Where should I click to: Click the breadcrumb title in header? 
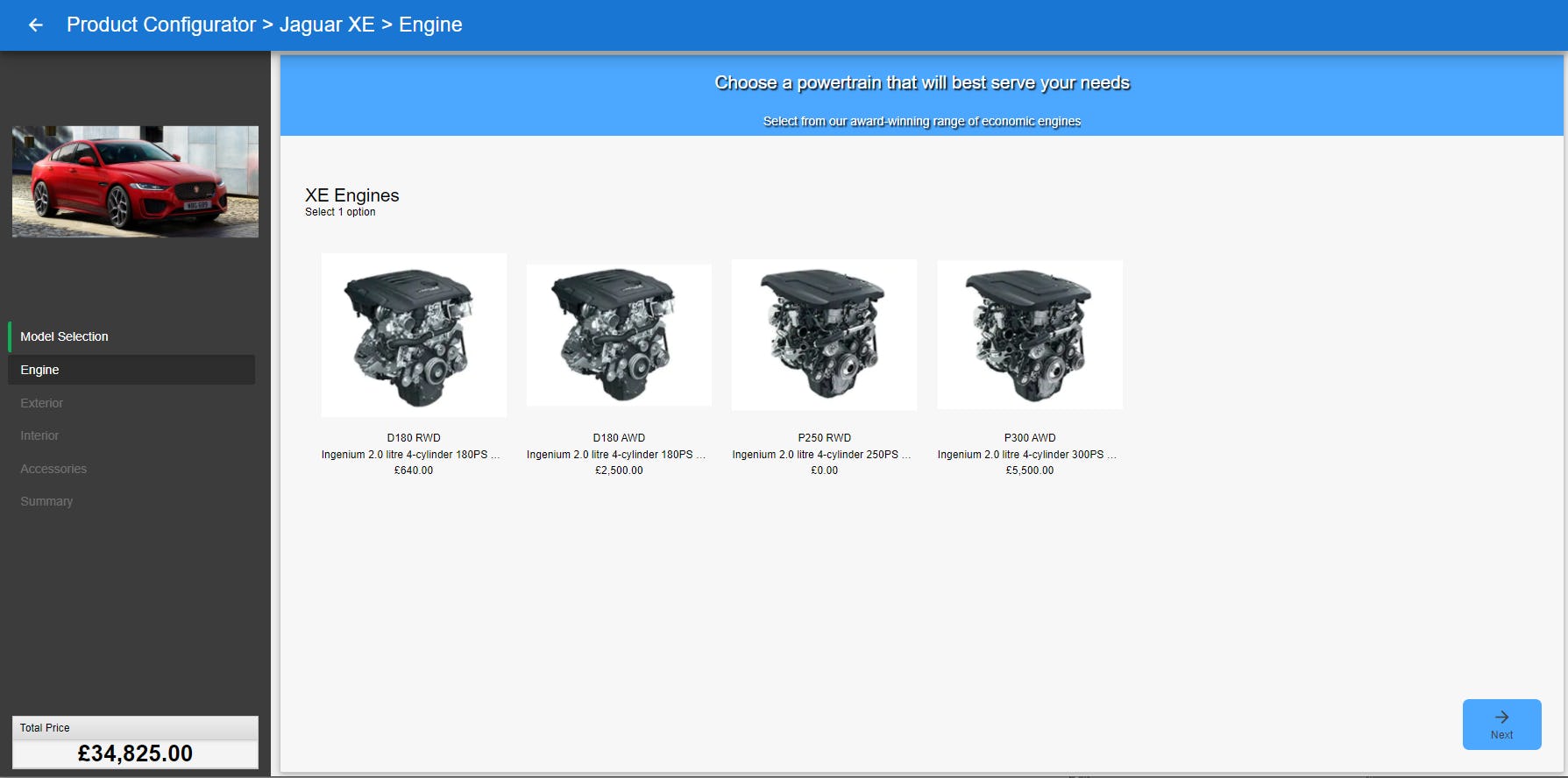[x=264, y=25]
